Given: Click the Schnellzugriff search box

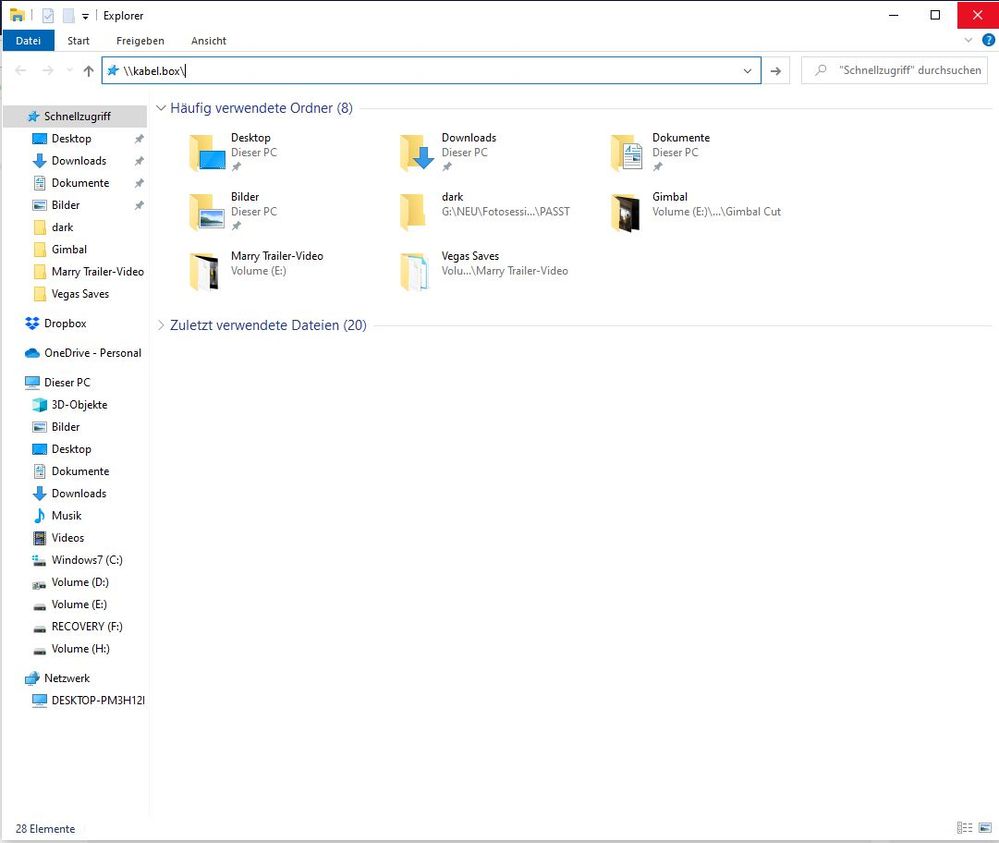Looking at the screenshot, I should click(894, 71).
